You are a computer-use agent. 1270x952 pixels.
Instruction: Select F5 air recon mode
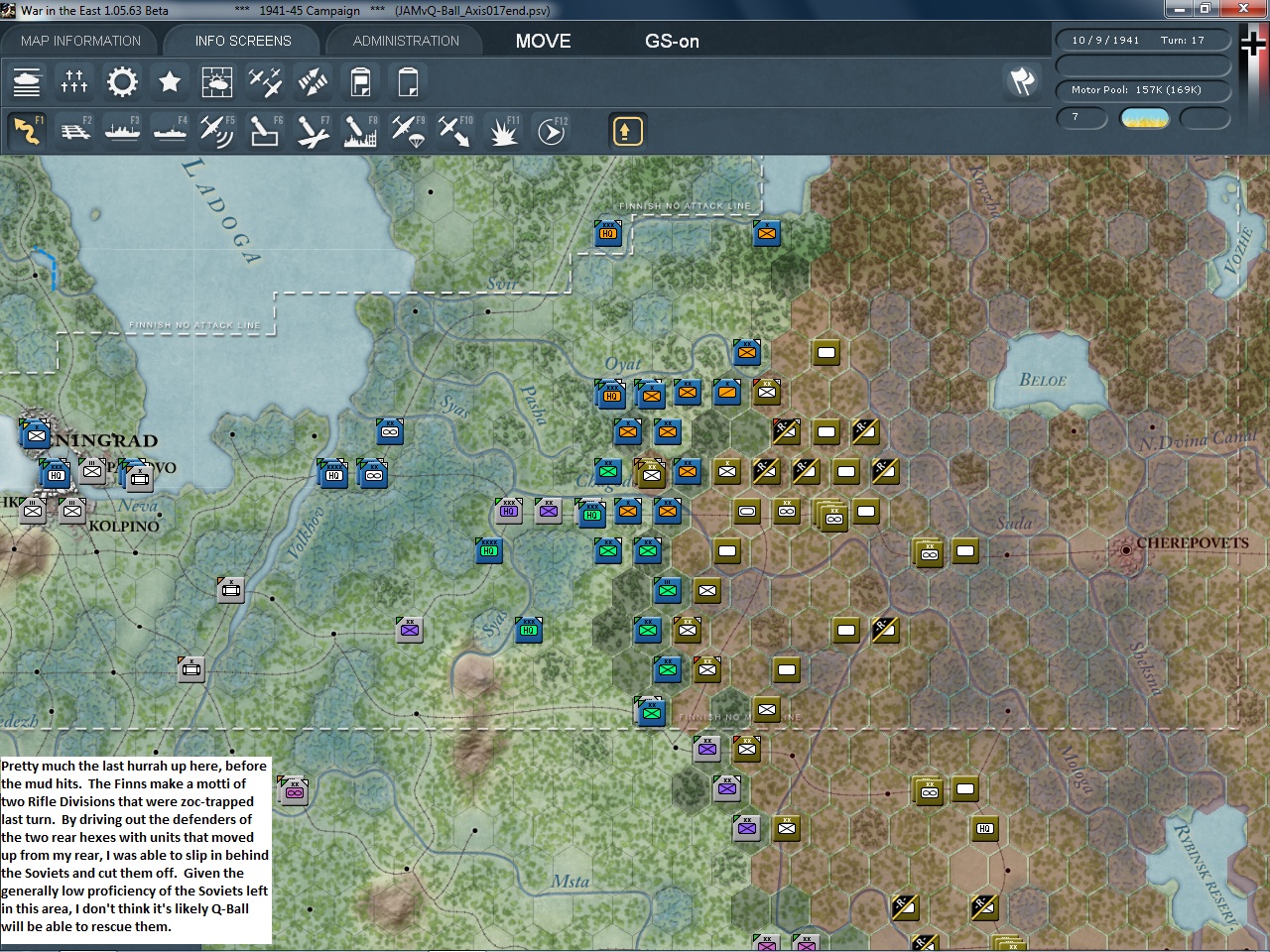pos(217,131)
